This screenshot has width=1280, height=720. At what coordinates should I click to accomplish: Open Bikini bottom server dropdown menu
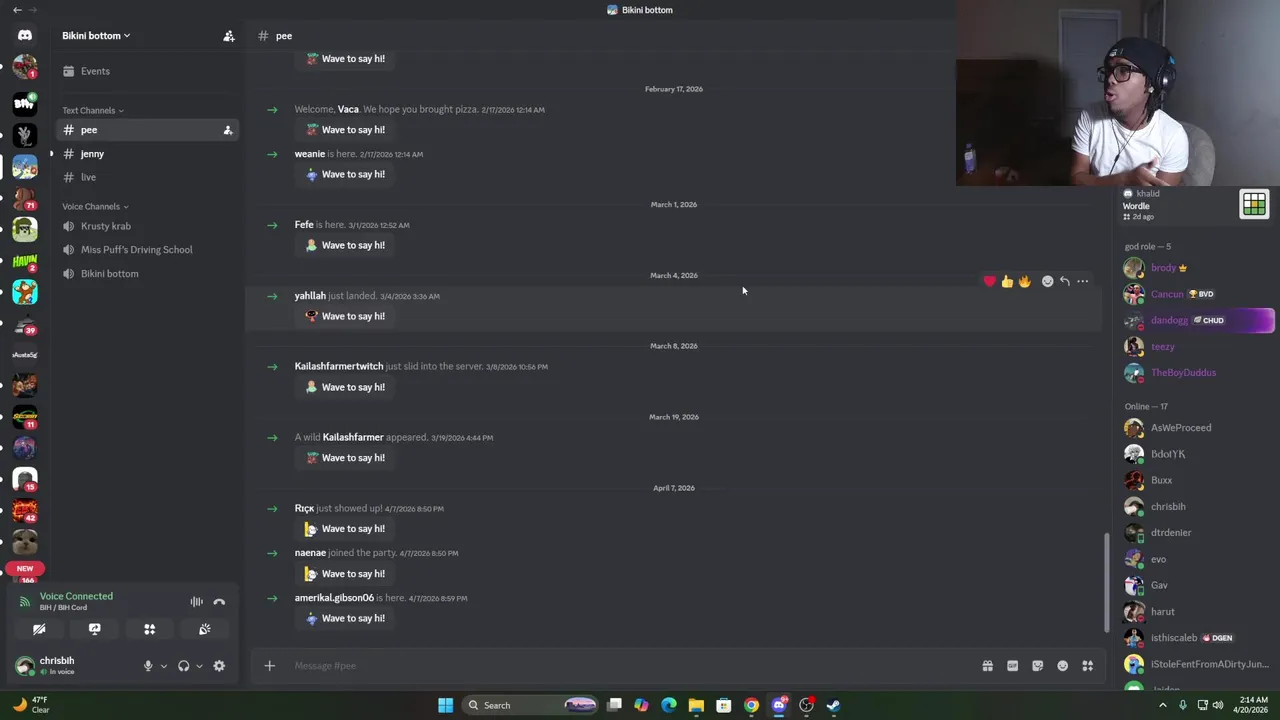coord(96,36)
